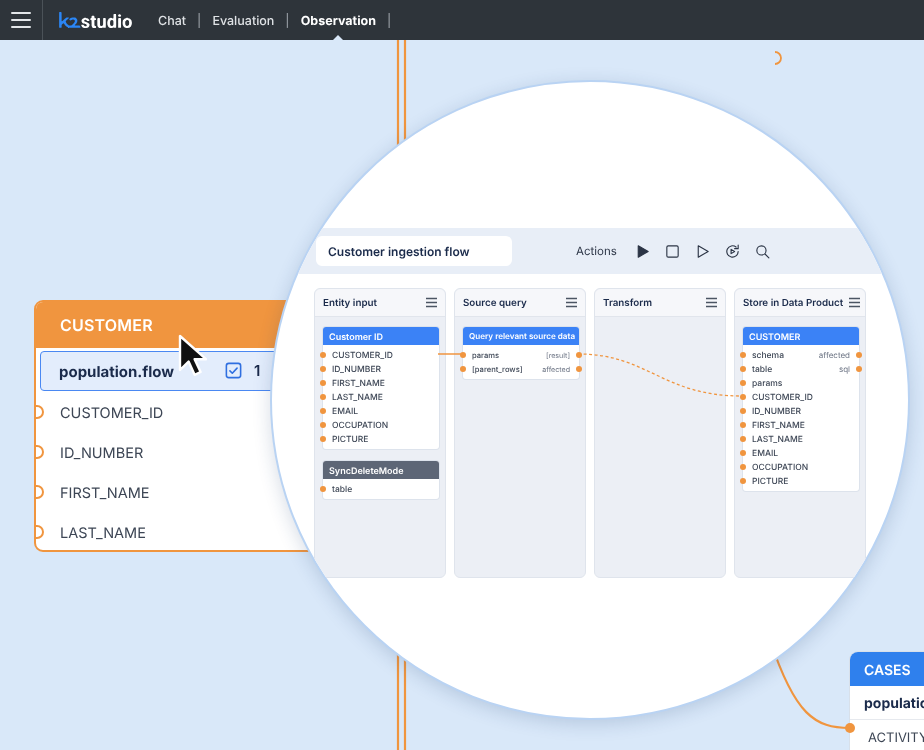Click [result] output port in query actor
Image resolution: width=924 pixels, height=750 pixels.
tap(579, 355)
